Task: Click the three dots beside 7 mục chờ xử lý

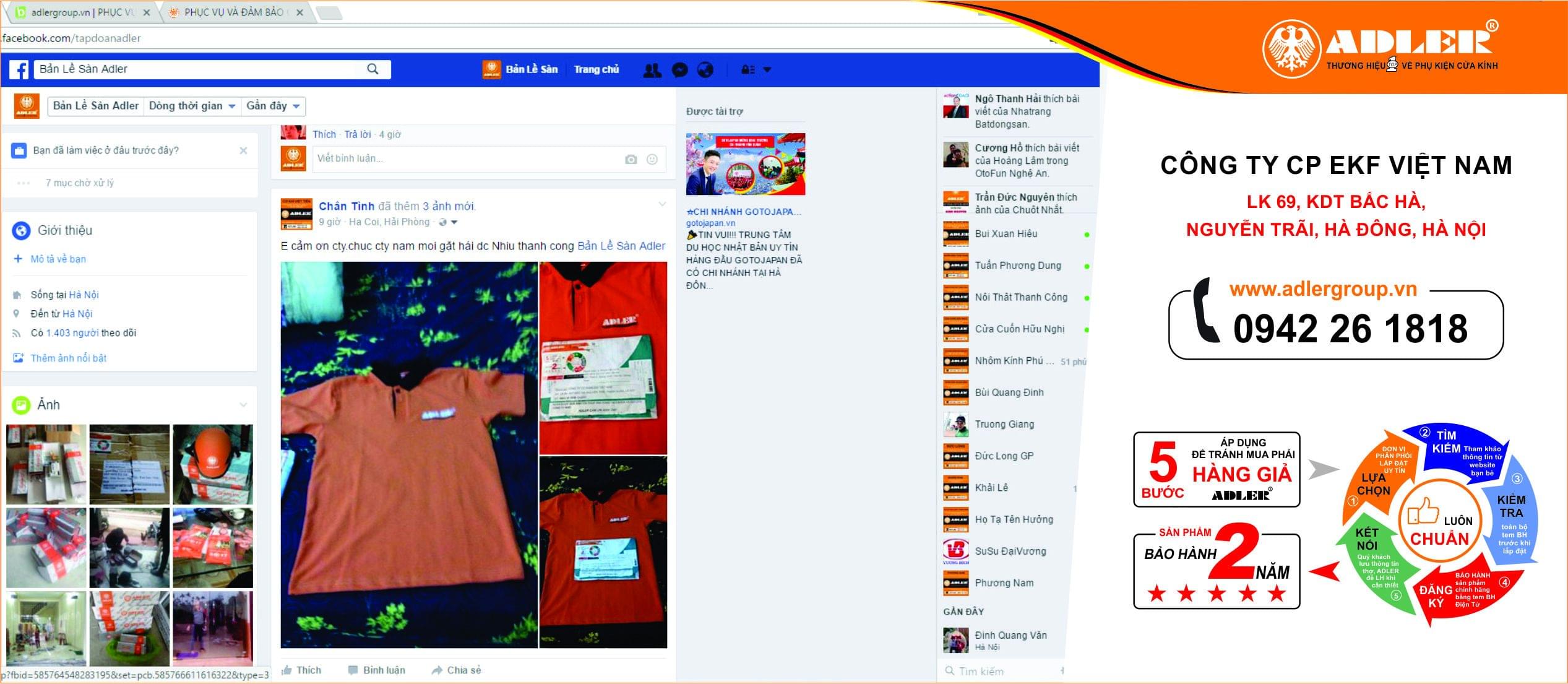Action: pos(24,183)
